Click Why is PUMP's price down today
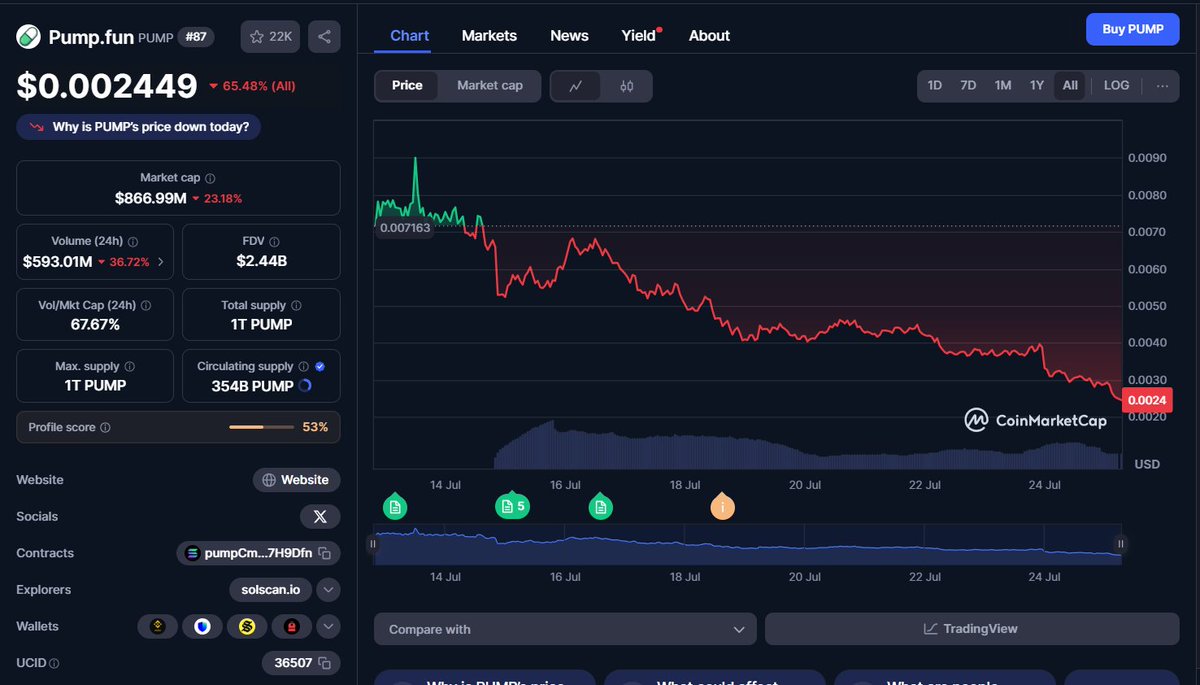The image size is (1200, 685). tap(139, 127)
